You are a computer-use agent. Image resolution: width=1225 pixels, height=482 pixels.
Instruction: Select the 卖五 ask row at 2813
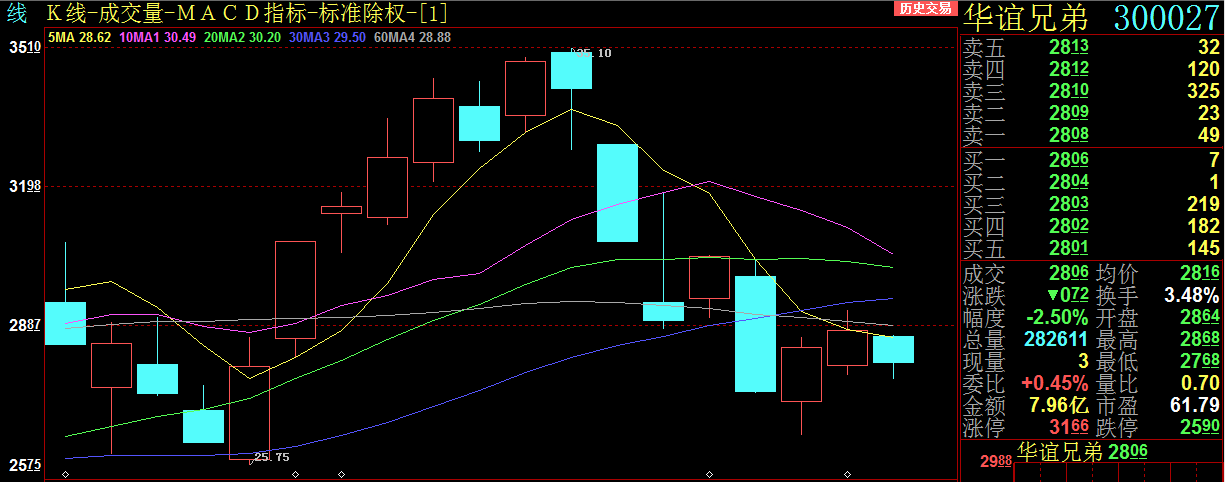coord(1090,47)
